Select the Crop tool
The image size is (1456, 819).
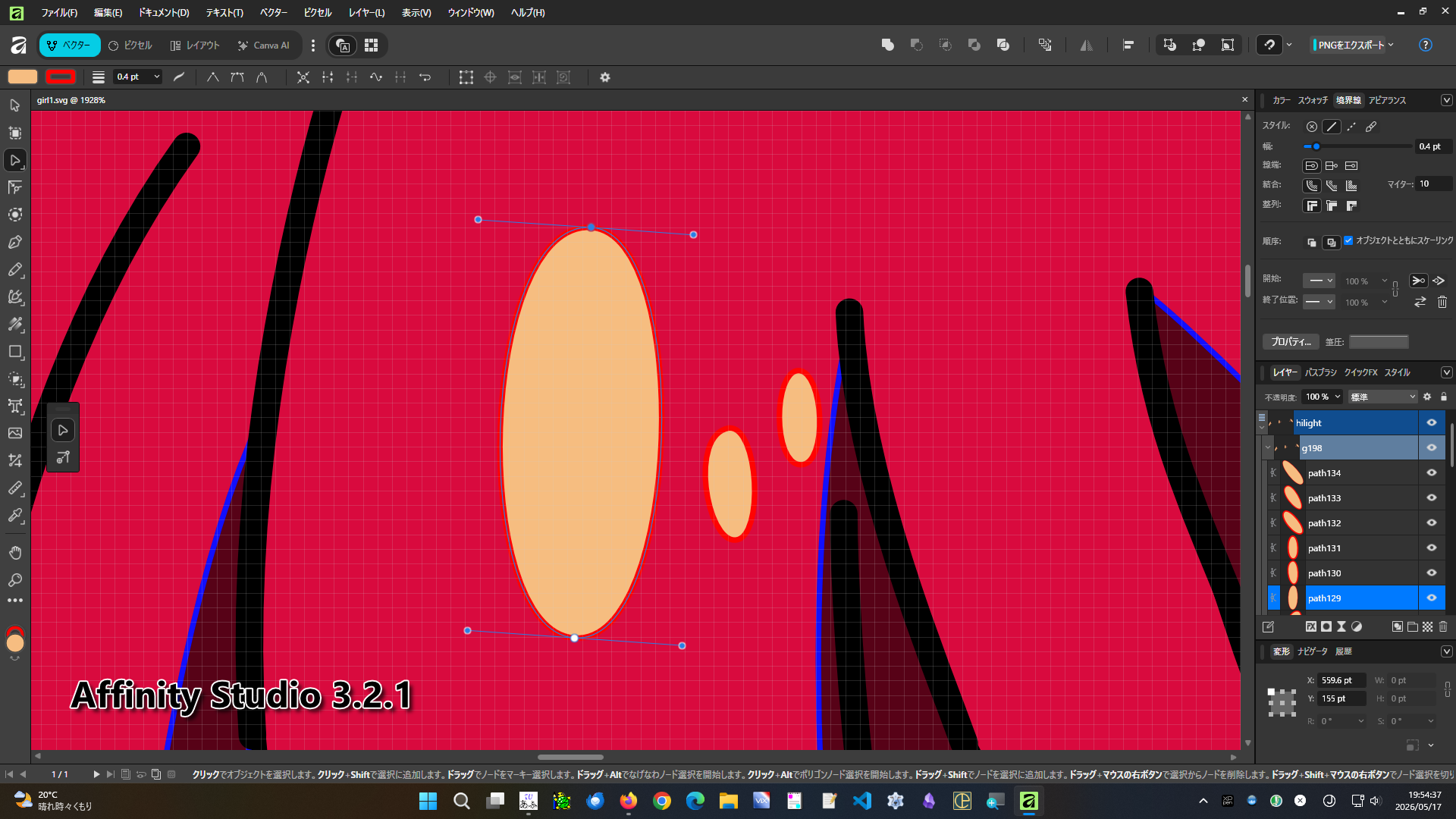15,460
